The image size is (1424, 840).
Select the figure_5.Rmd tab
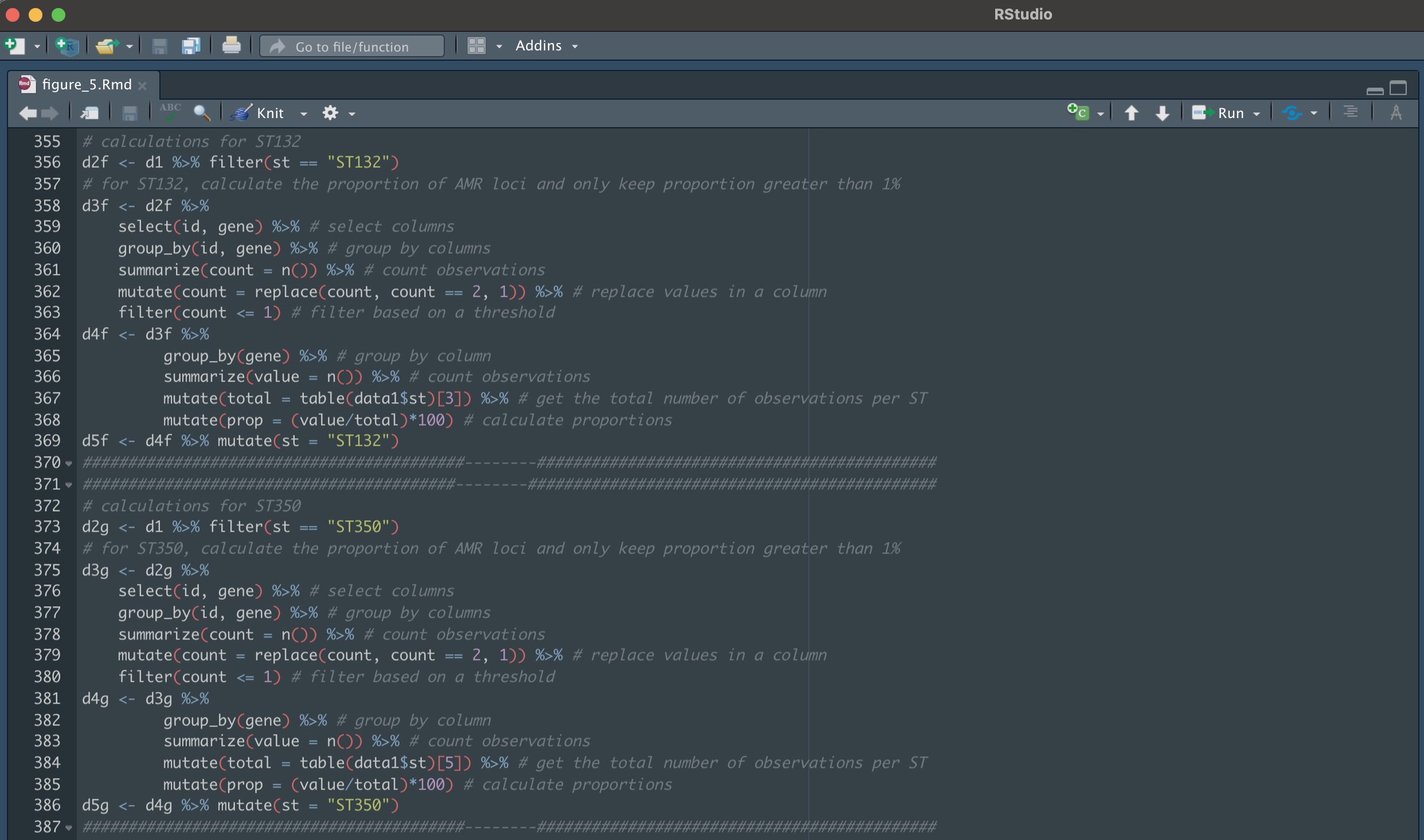point(86,85)
